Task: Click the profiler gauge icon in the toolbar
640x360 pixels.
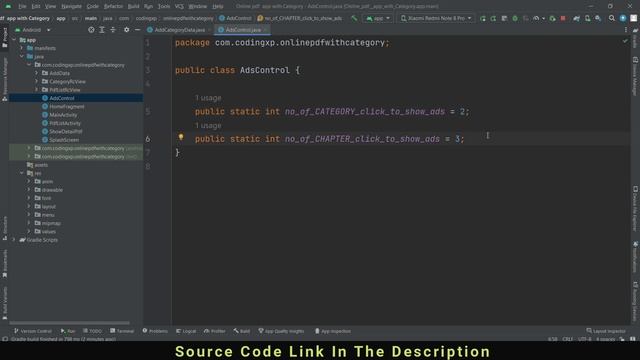Action: [537, 18]
